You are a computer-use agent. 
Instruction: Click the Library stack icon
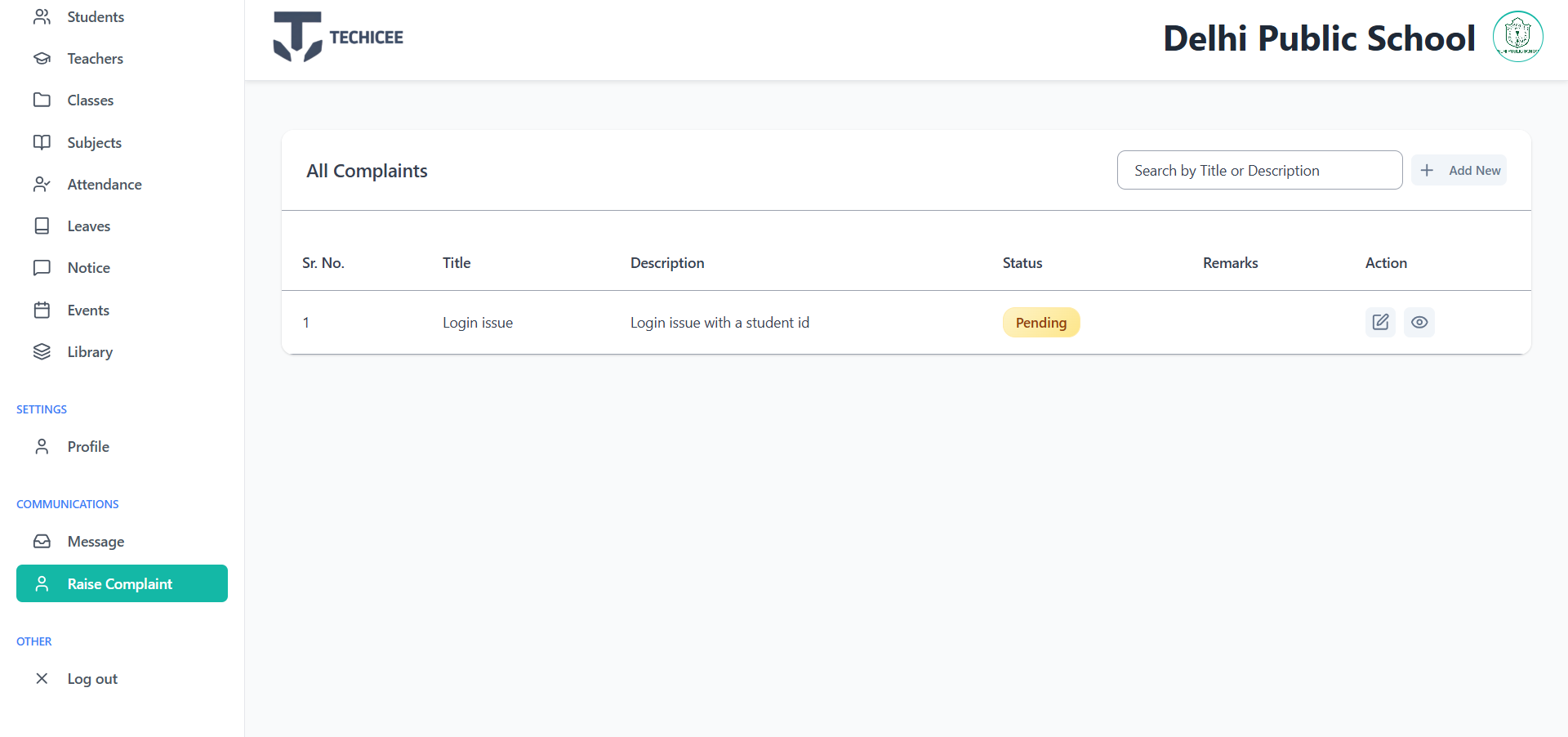click(42, 351)
